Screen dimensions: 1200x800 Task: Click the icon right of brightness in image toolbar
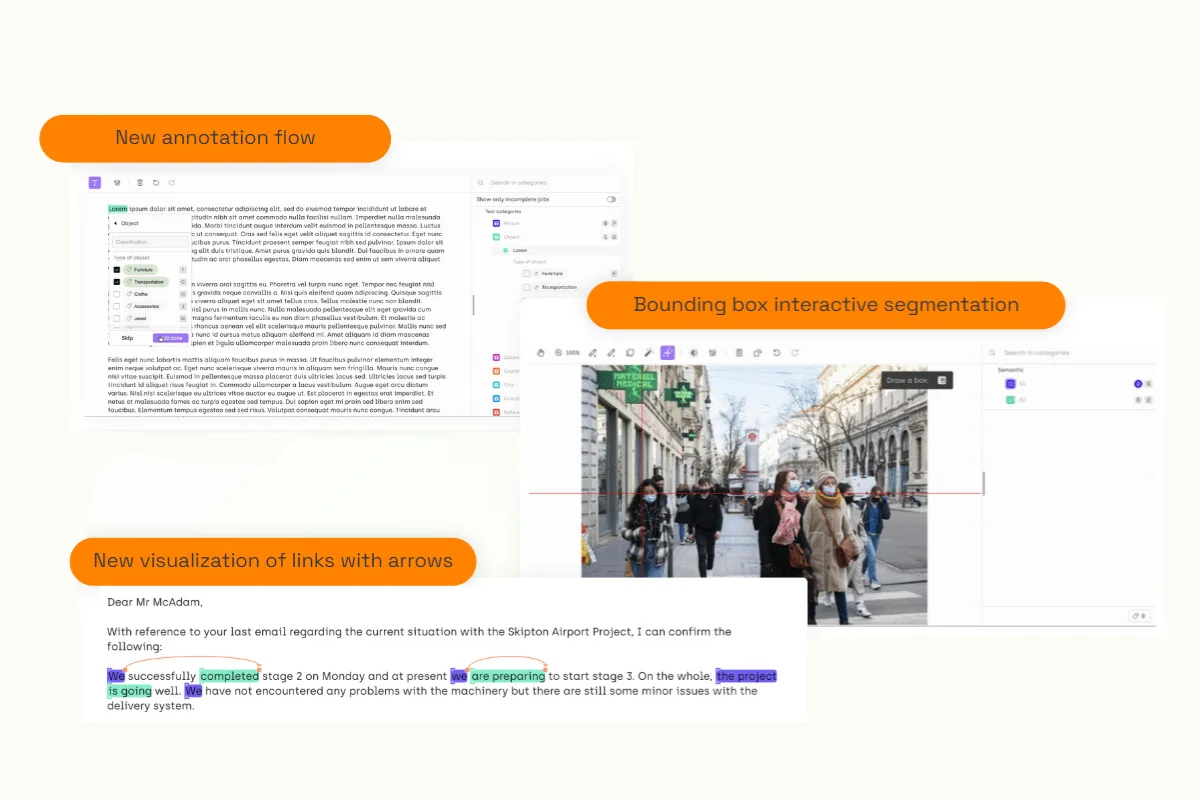click(712, 353)
